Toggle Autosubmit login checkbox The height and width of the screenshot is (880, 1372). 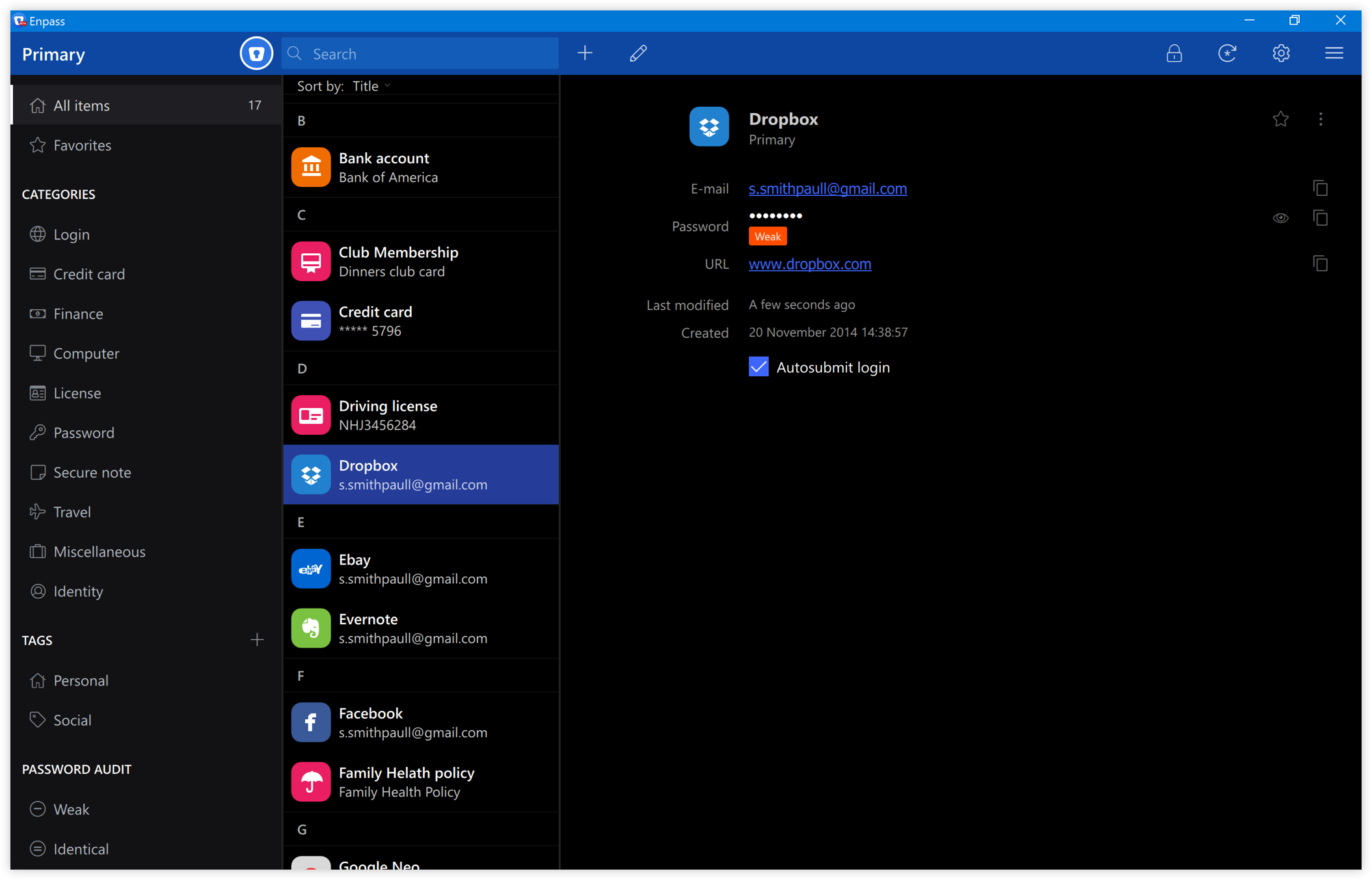pyautogui.click(x=759, y=366)
